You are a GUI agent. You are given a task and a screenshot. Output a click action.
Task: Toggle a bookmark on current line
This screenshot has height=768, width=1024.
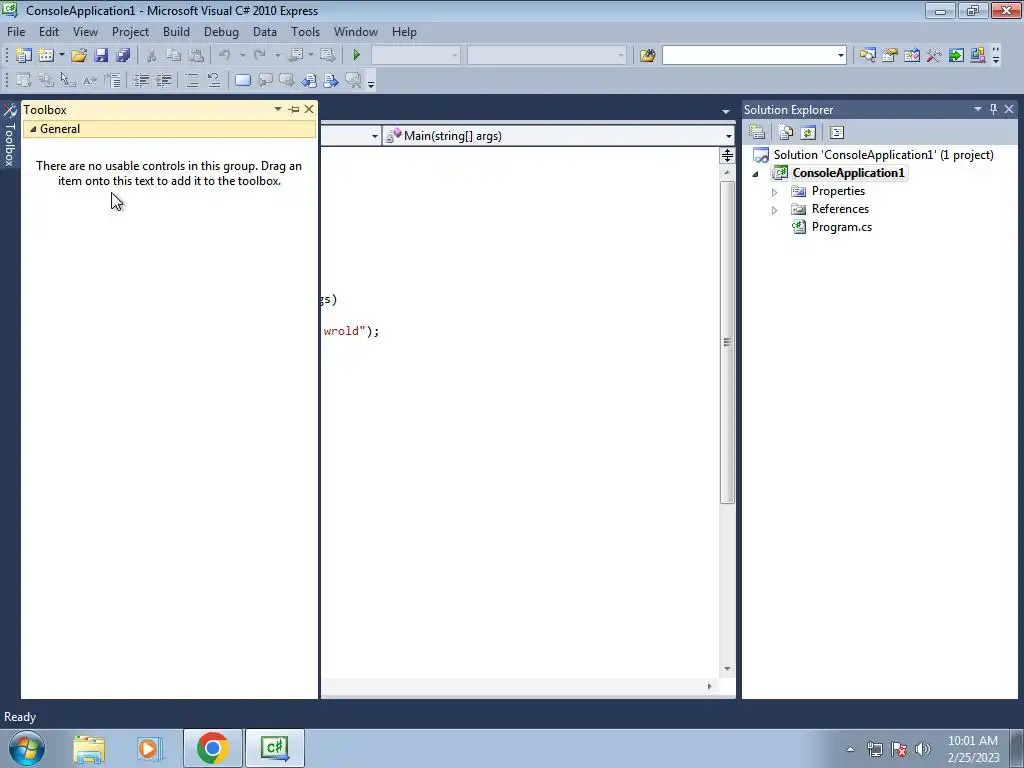tap(242, 80)
